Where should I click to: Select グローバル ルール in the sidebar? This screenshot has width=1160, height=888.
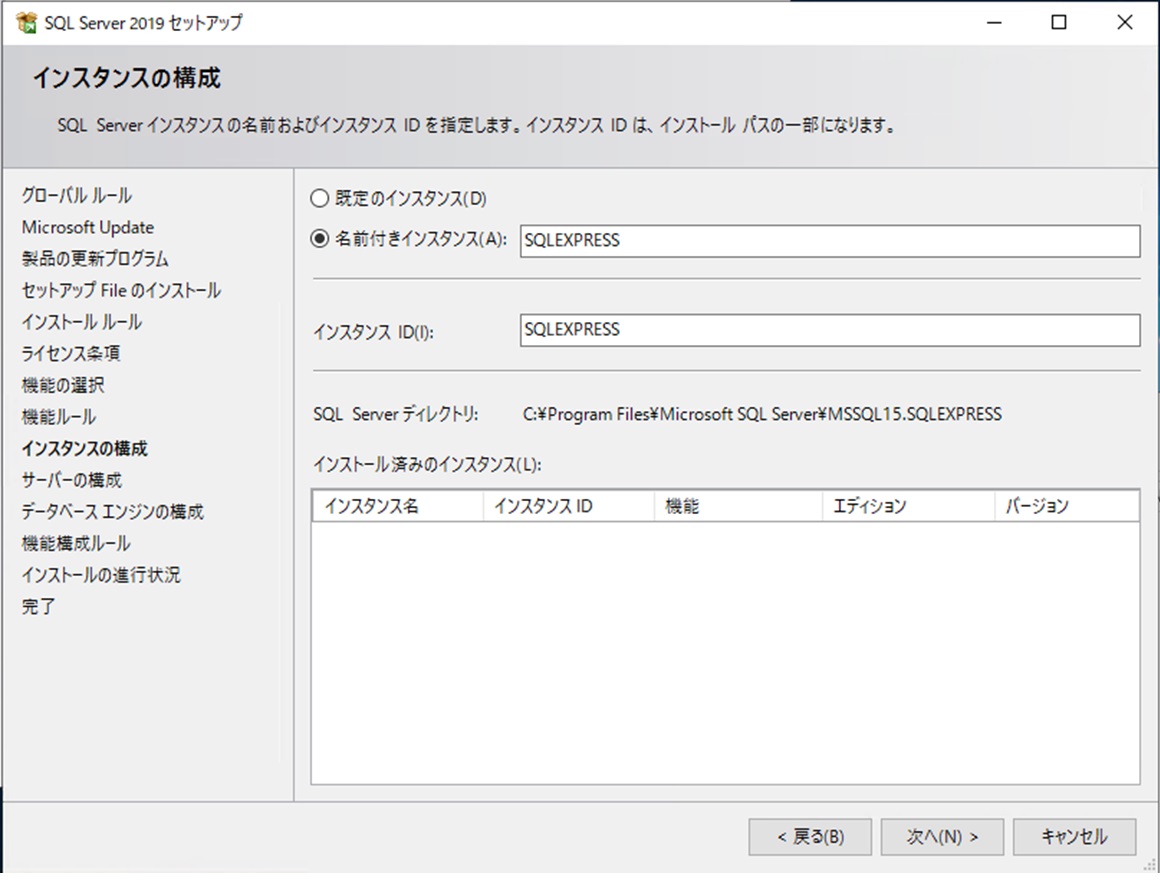coord(77,196)
